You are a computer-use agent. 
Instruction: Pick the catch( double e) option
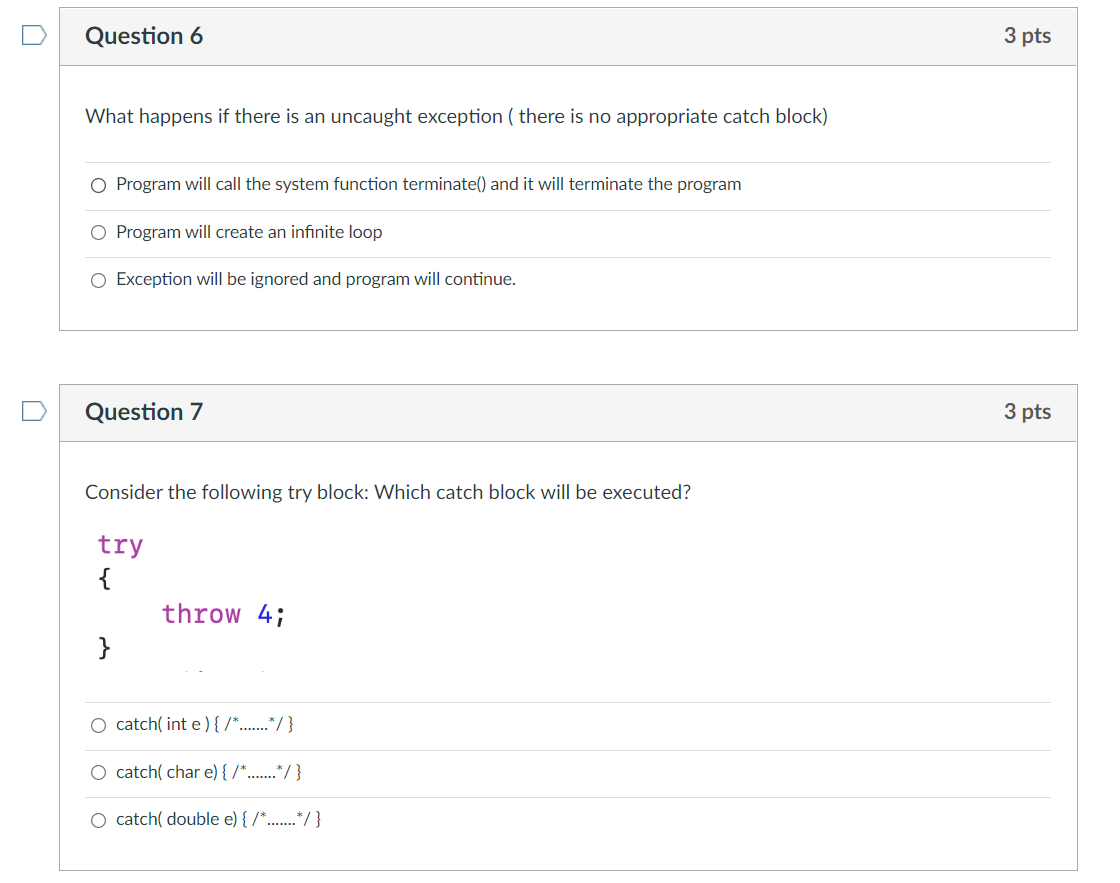click(x=98, y=820)
